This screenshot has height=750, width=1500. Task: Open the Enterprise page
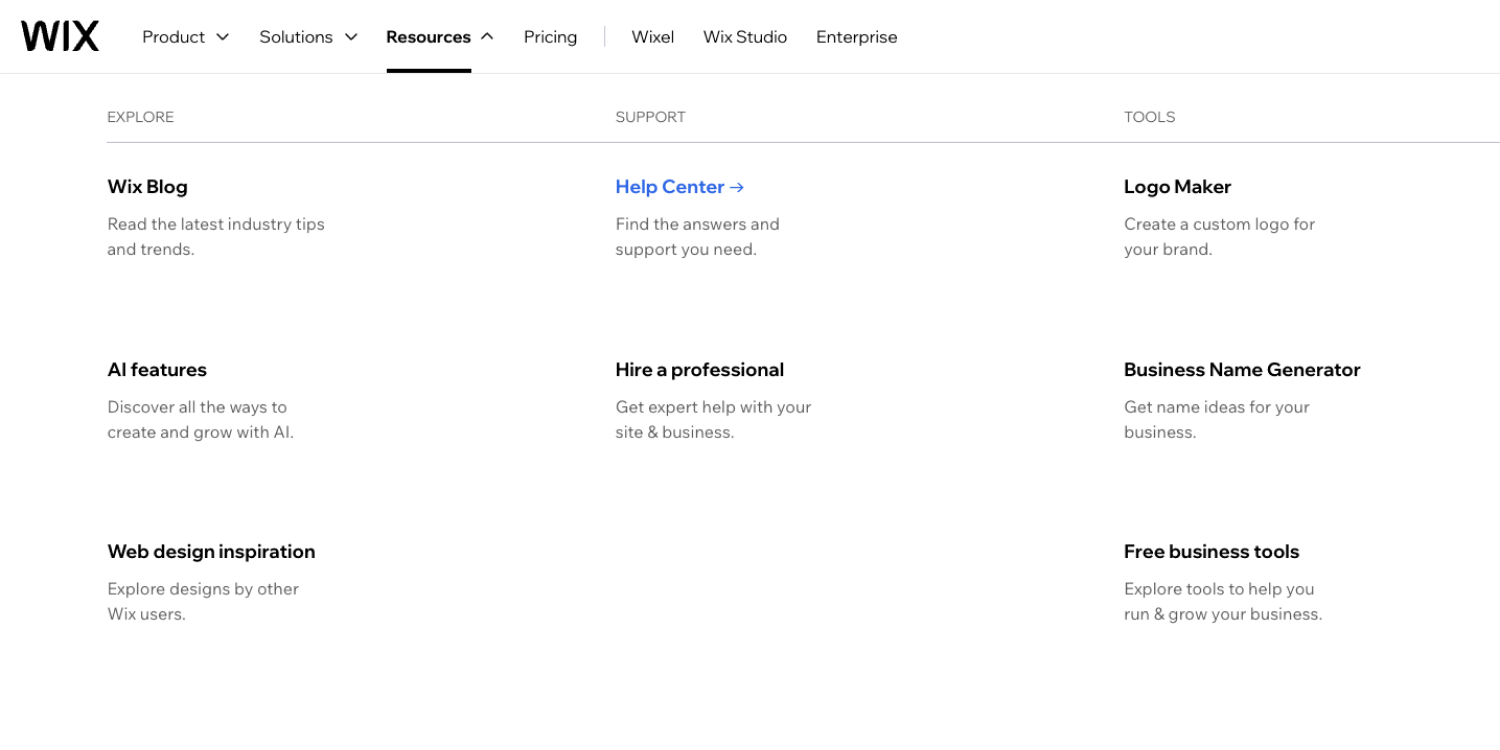856,37
